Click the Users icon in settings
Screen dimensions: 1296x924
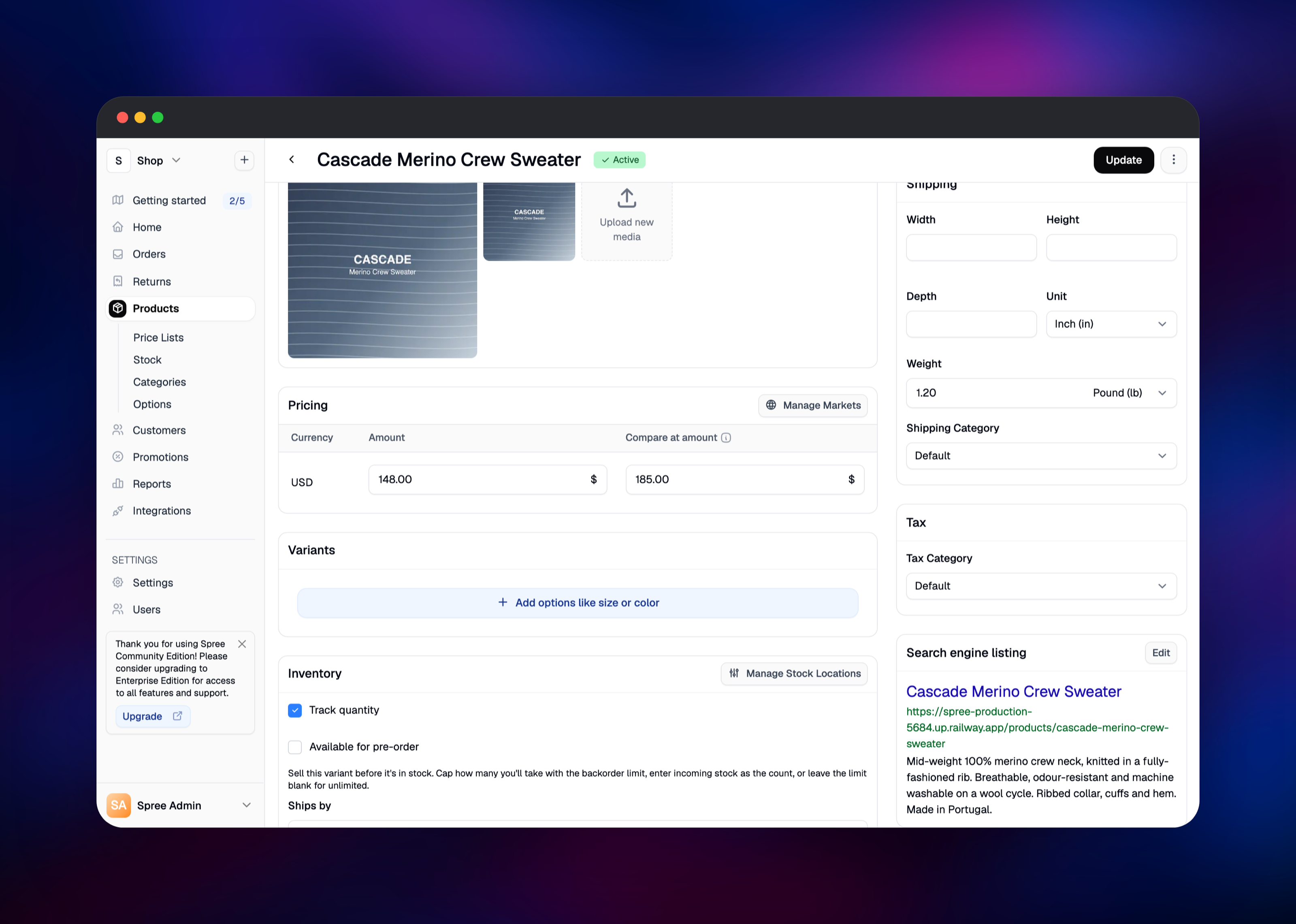[118, 609]
